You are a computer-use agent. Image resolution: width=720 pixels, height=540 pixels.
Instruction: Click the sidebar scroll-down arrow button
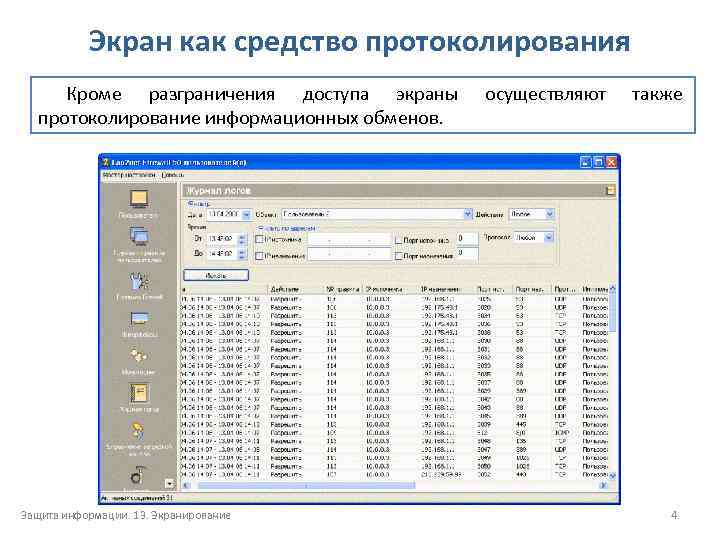pos(170,484)
